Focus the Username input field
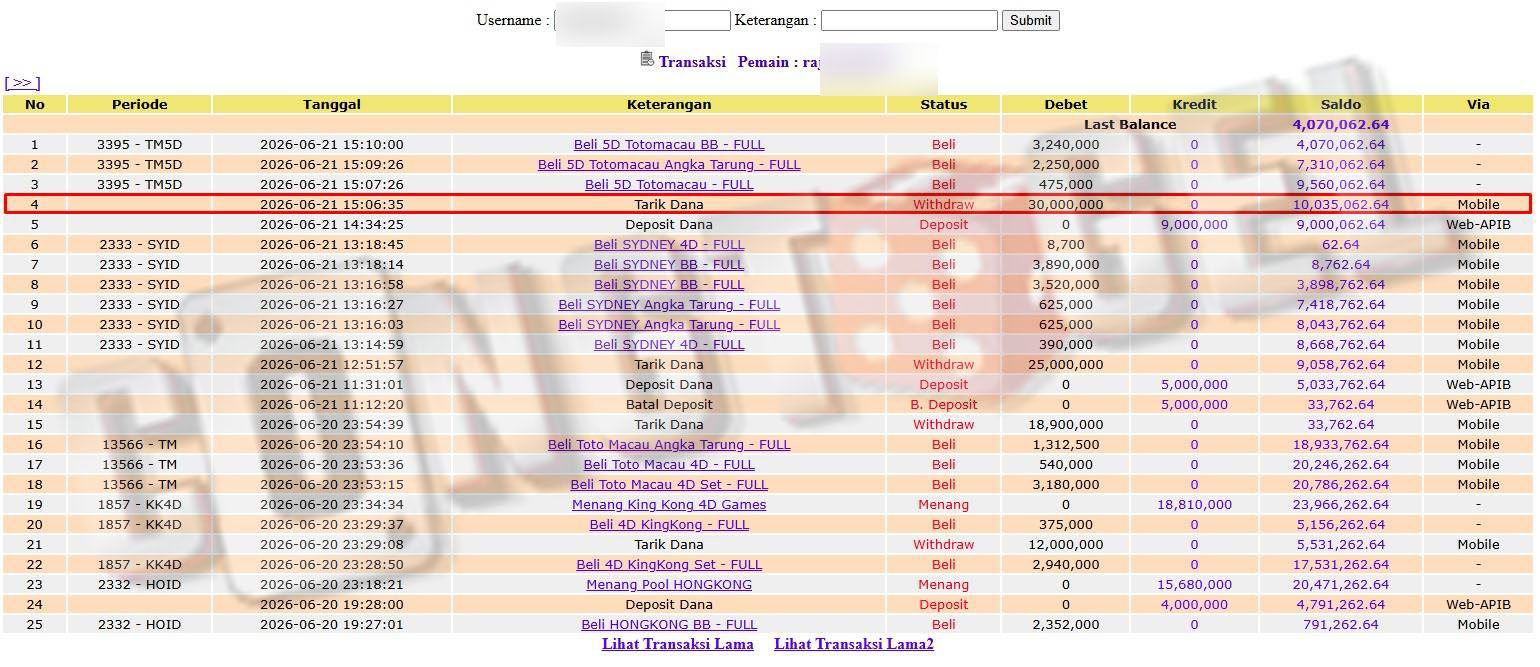Image resolution: width=1540 pixels, height=667 pixels. (642, 20)
